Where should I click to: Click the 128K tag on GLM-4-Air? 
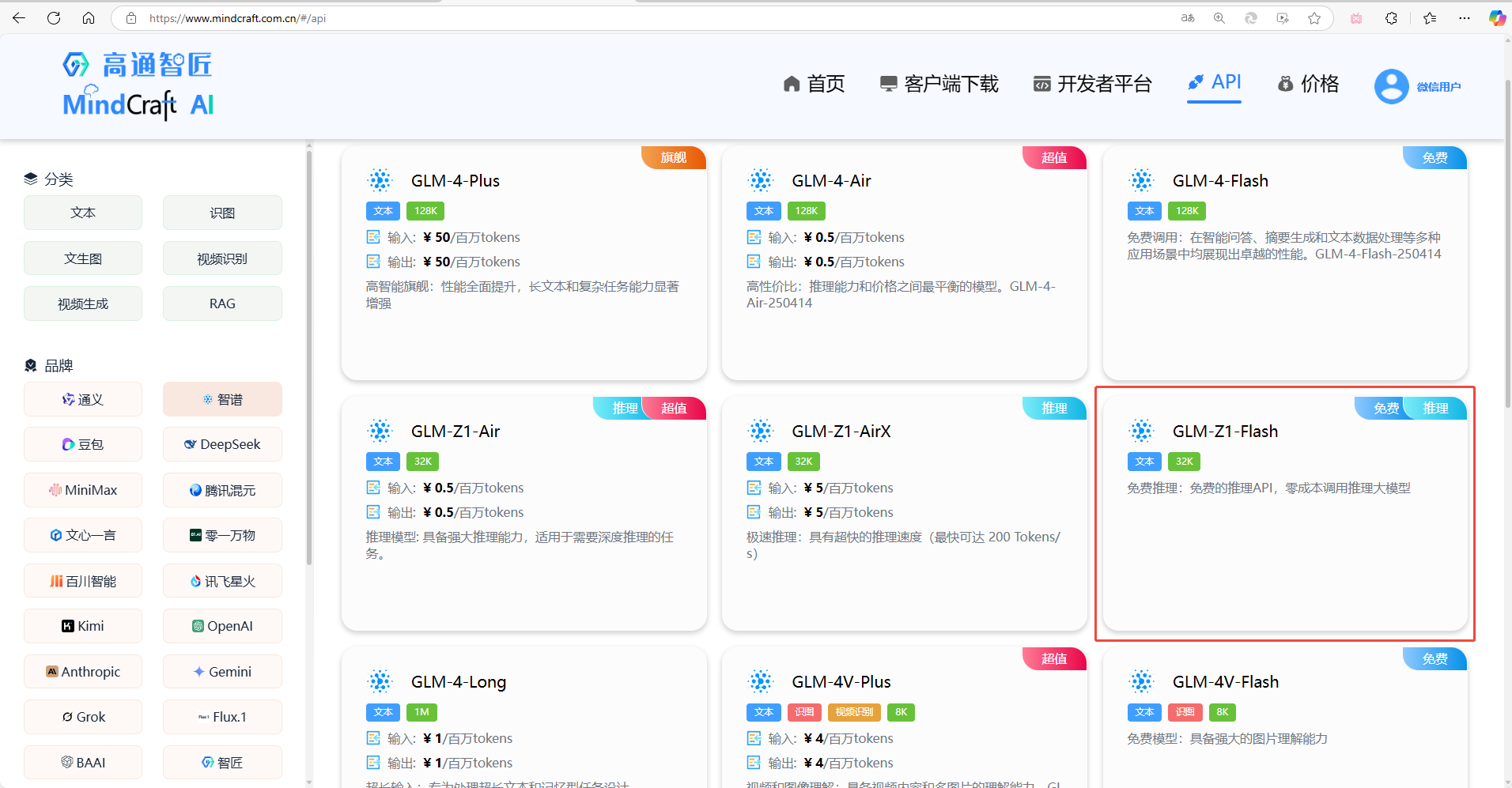pos(807,211)
